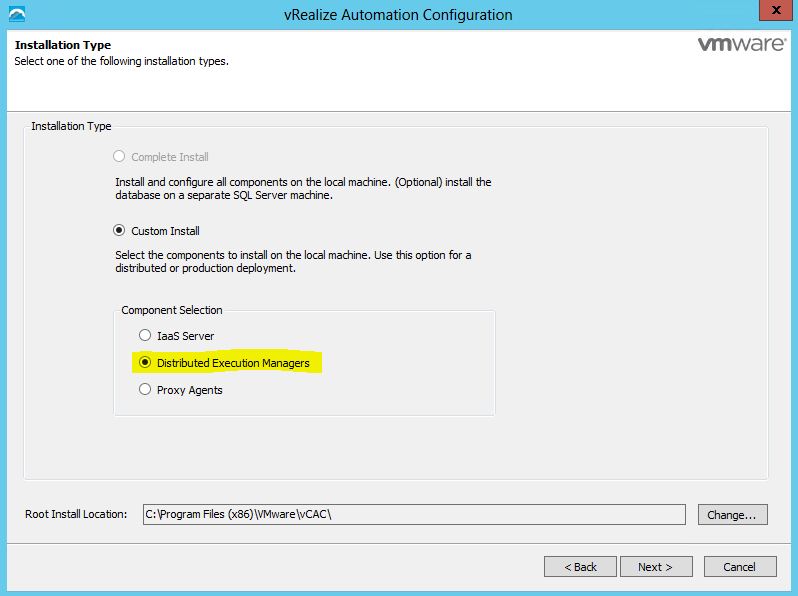Click the Complete Install description text

coord(303,188)
